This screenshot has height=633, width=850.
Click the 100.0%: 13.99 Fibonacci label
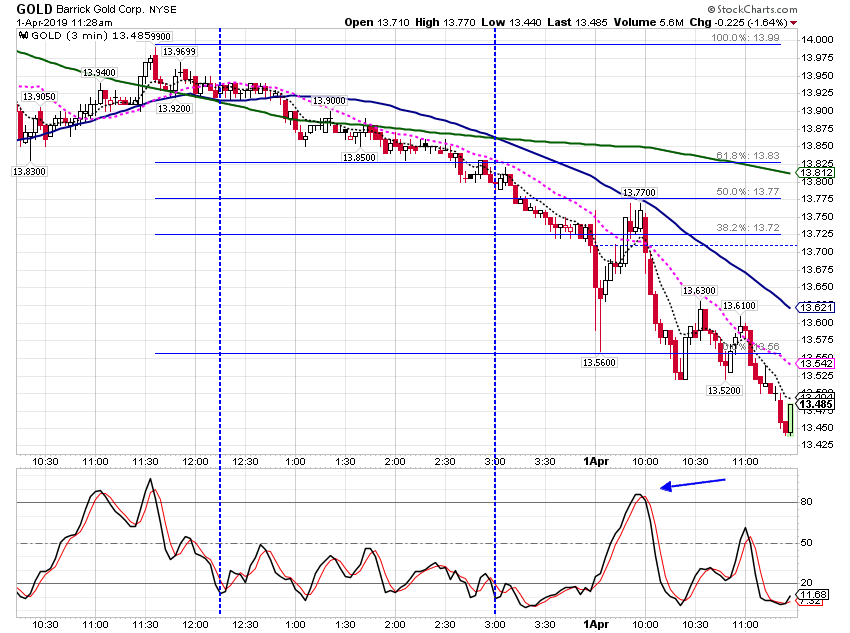(x=745, y=38)
